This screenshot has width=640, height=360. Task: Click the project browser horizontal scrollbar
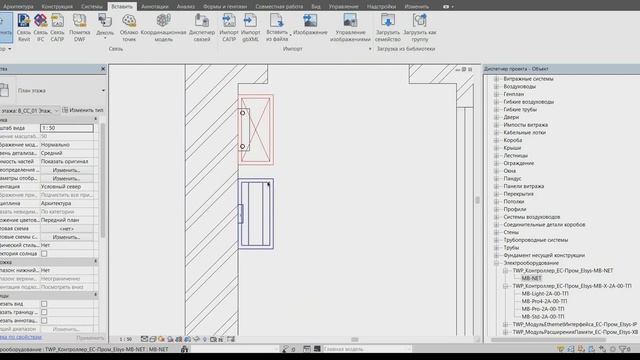pyautogui.click(x=548, y=340)
